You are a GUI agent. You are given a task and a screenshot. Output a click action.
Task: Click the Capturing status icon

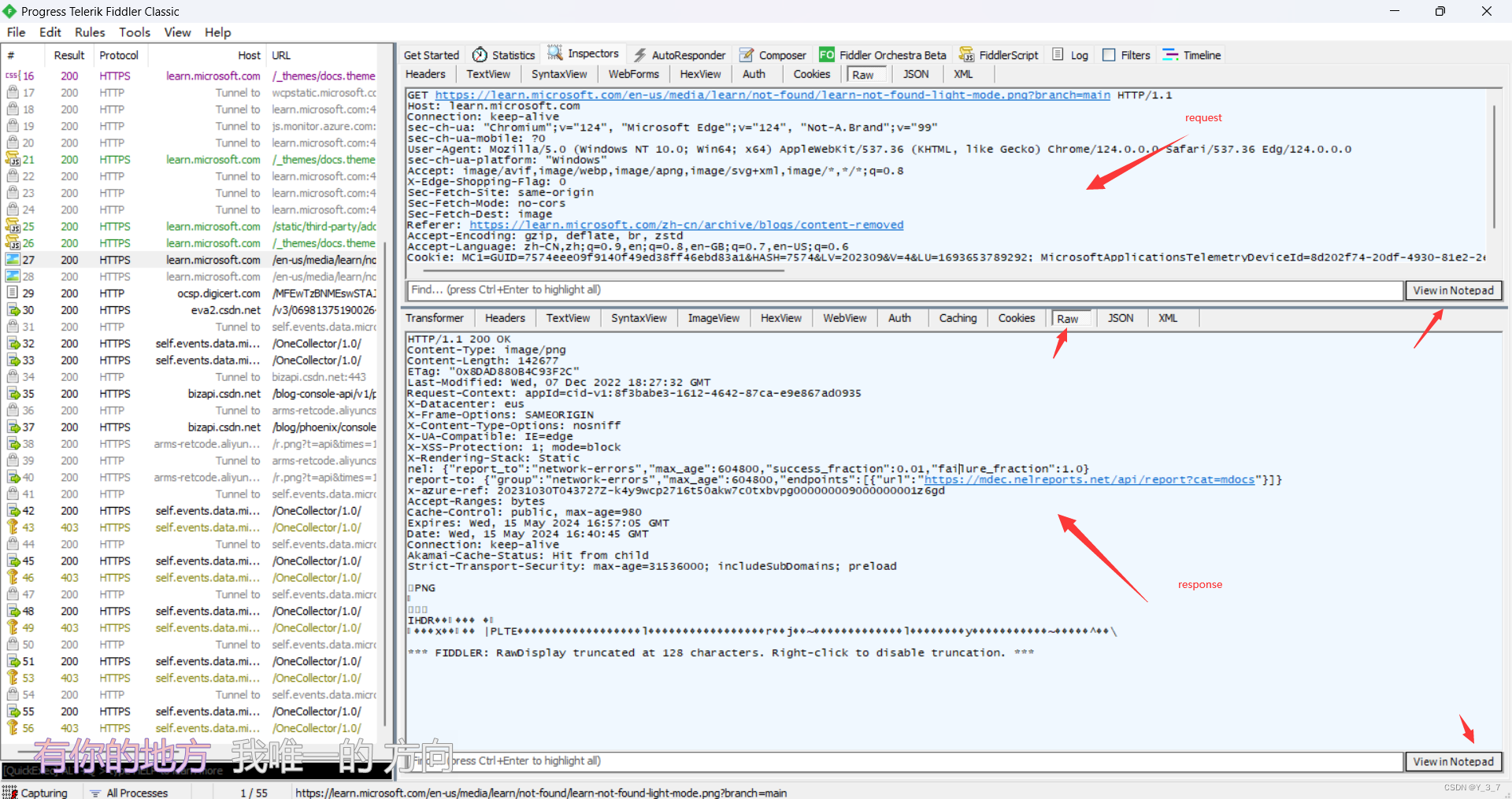[9, 792]
